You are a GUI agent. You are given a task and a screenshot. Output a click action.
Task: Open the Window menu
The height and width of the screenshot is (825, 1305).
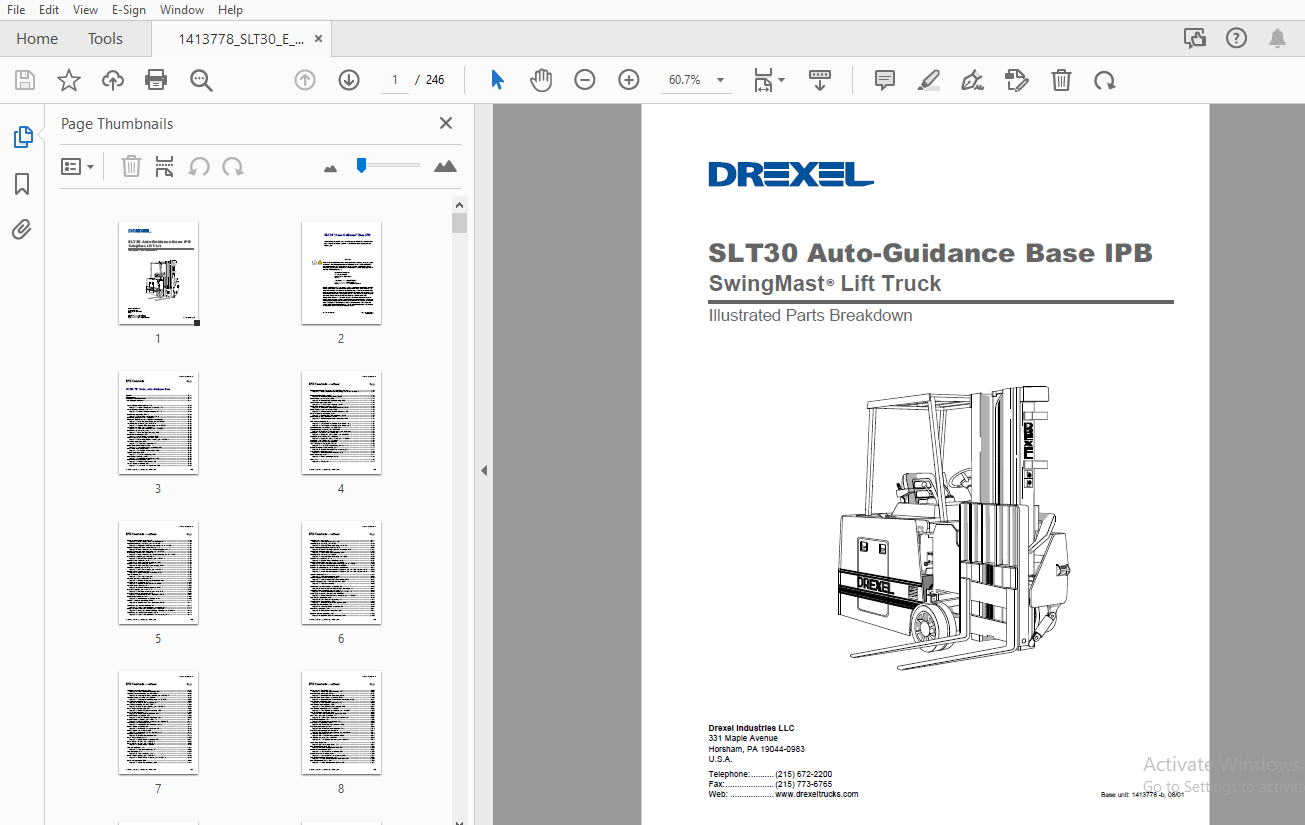coord(182,9)
